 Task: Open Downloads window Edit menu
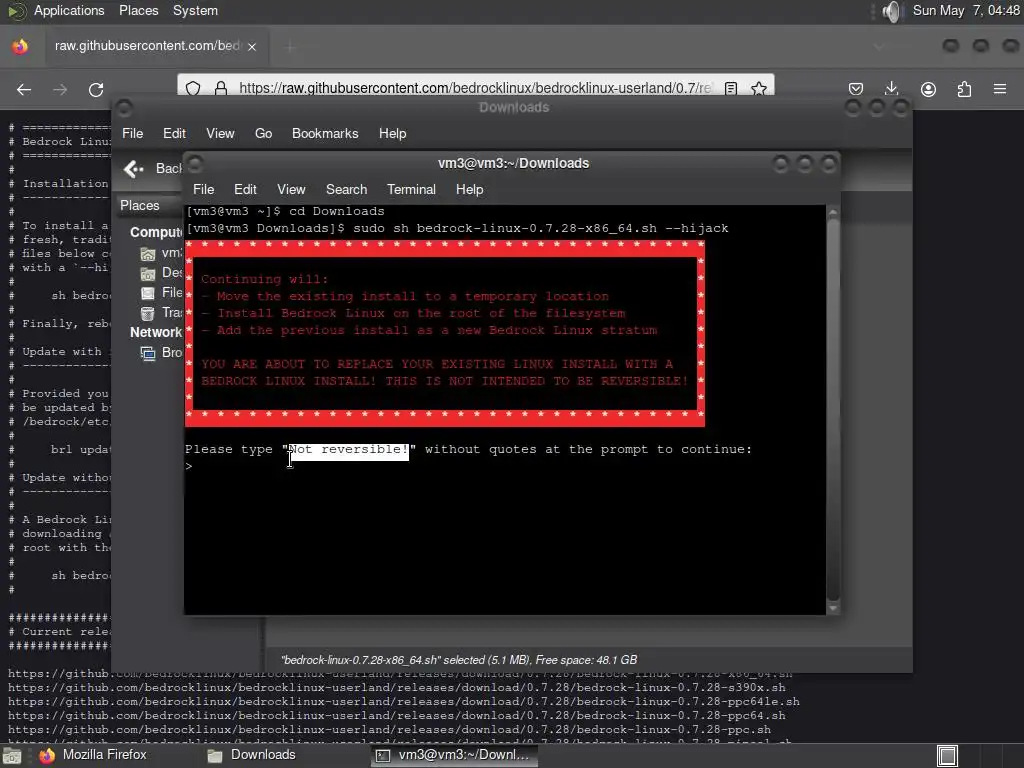(174, 133)
